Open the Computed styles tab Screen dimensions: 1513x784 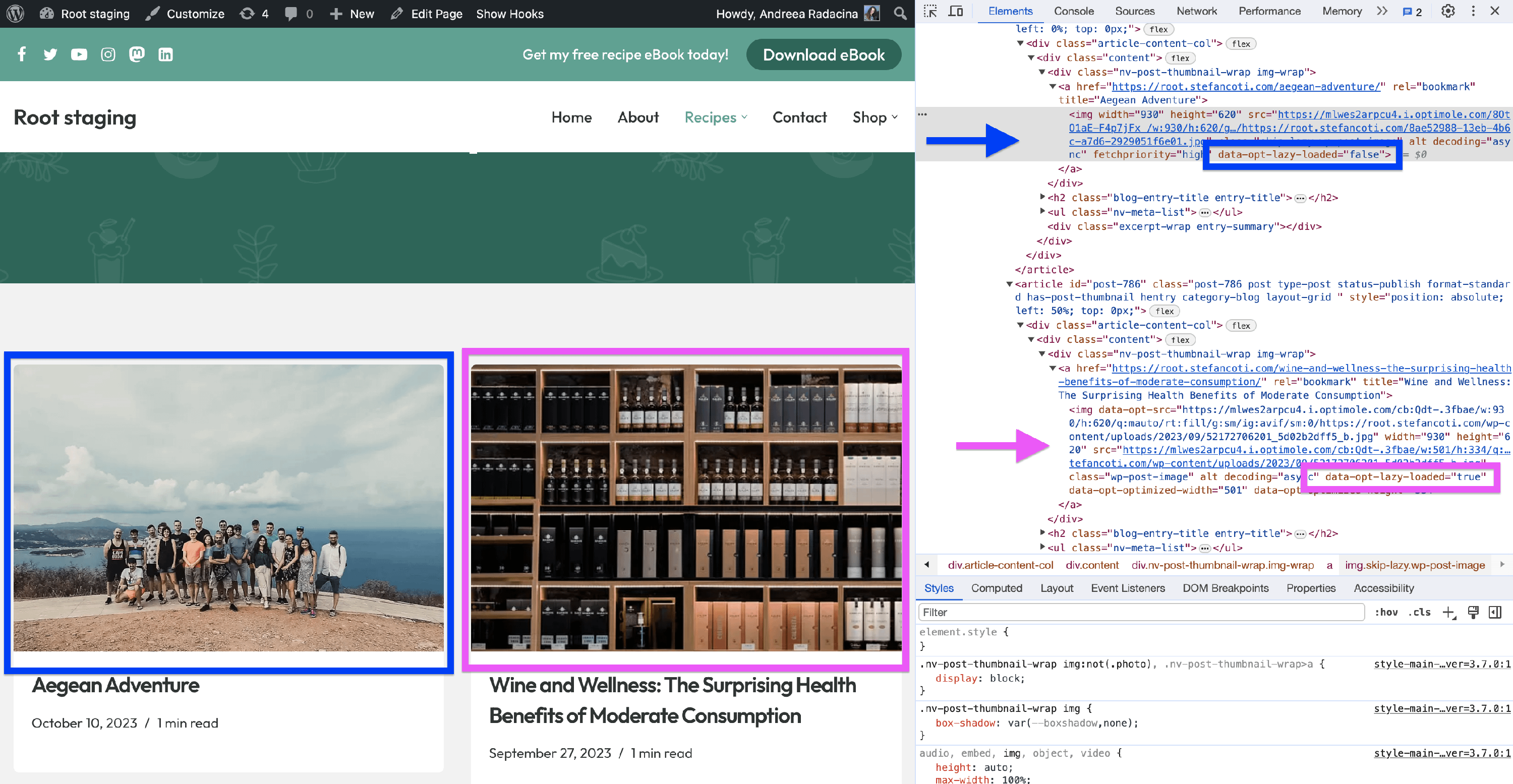tap(996, 588)
